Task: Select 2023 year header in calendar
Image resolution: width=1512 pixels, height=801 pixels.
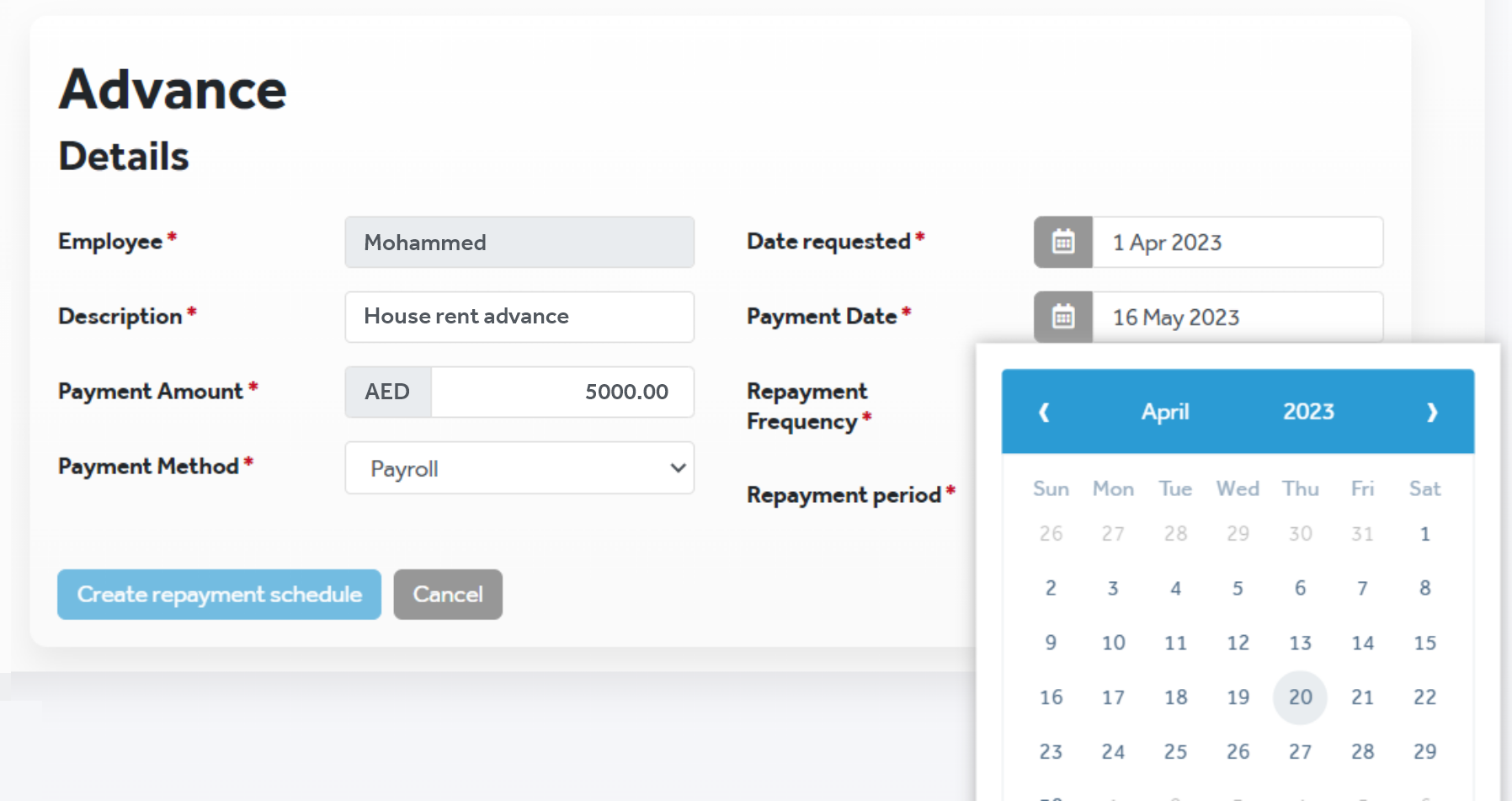Action: point(1308,412)
